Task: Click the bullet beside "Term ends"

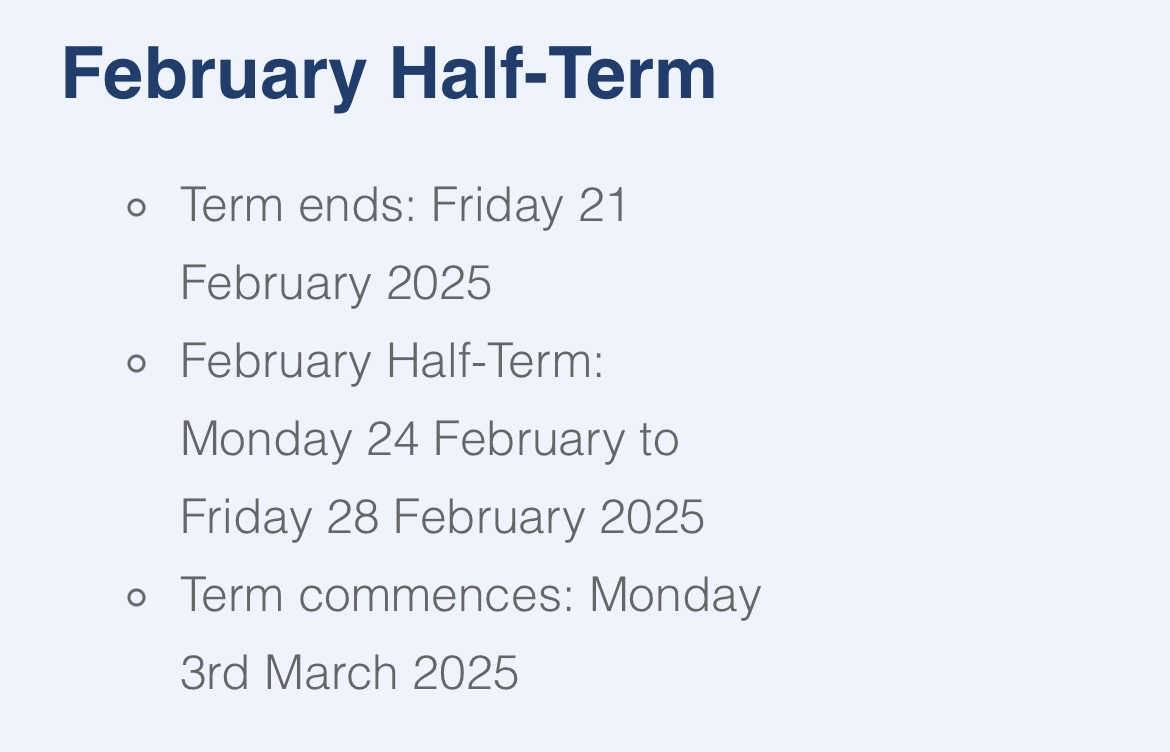Action: 137,208
